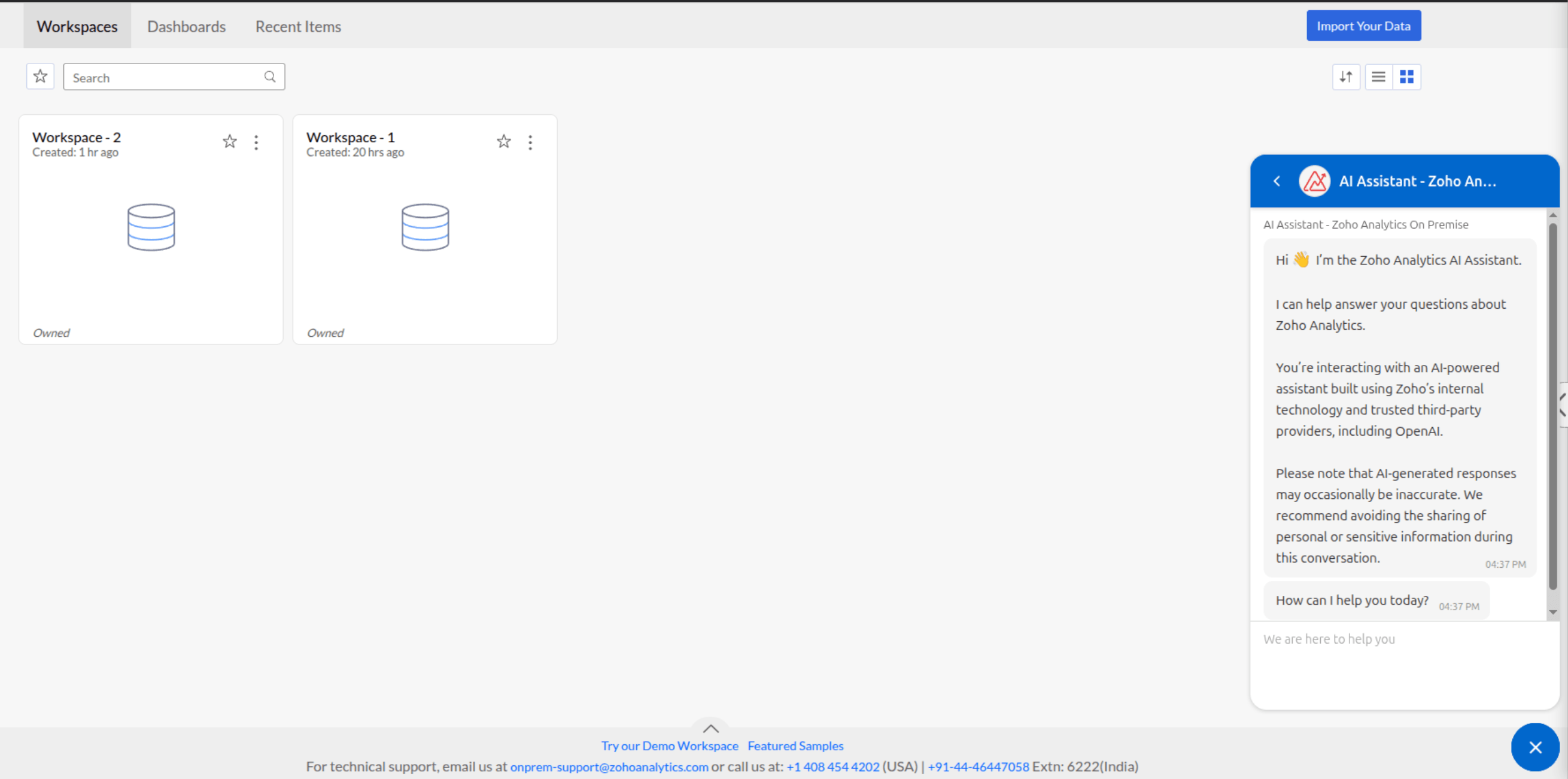This screenshot has width=1568, height=779.
Task: Mark Workspace - 1 as favorite
Action: [x=503, y=142]
